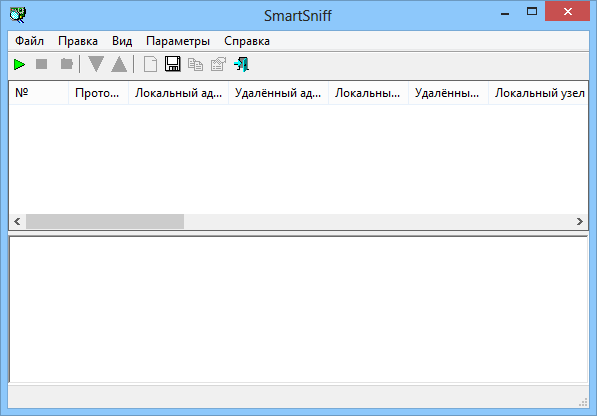The width and height of the screenshot is (597, 416).
Task: Click the exit door icon
Action: click(x=241, y=64)
